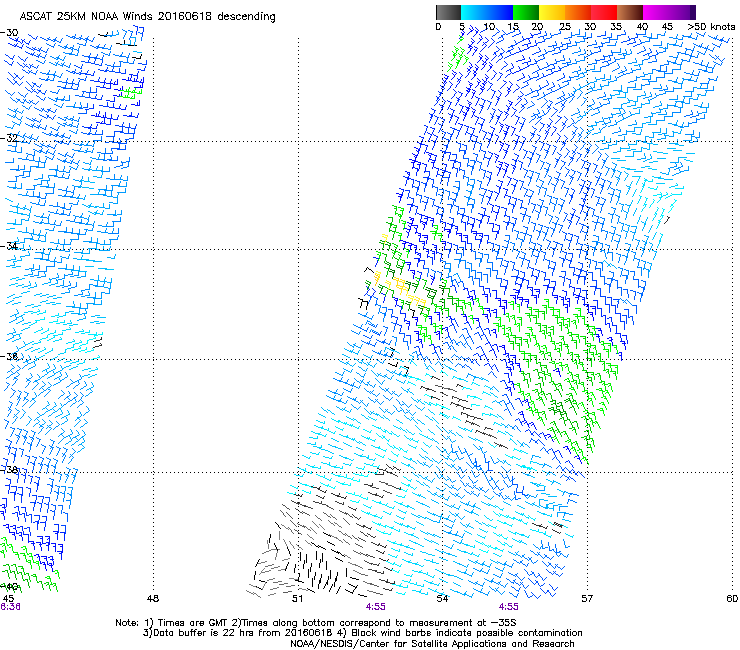This screenshot has height=650, width=740.
Task: Click the '60' longitude label
Action: [x=732, y=598]
